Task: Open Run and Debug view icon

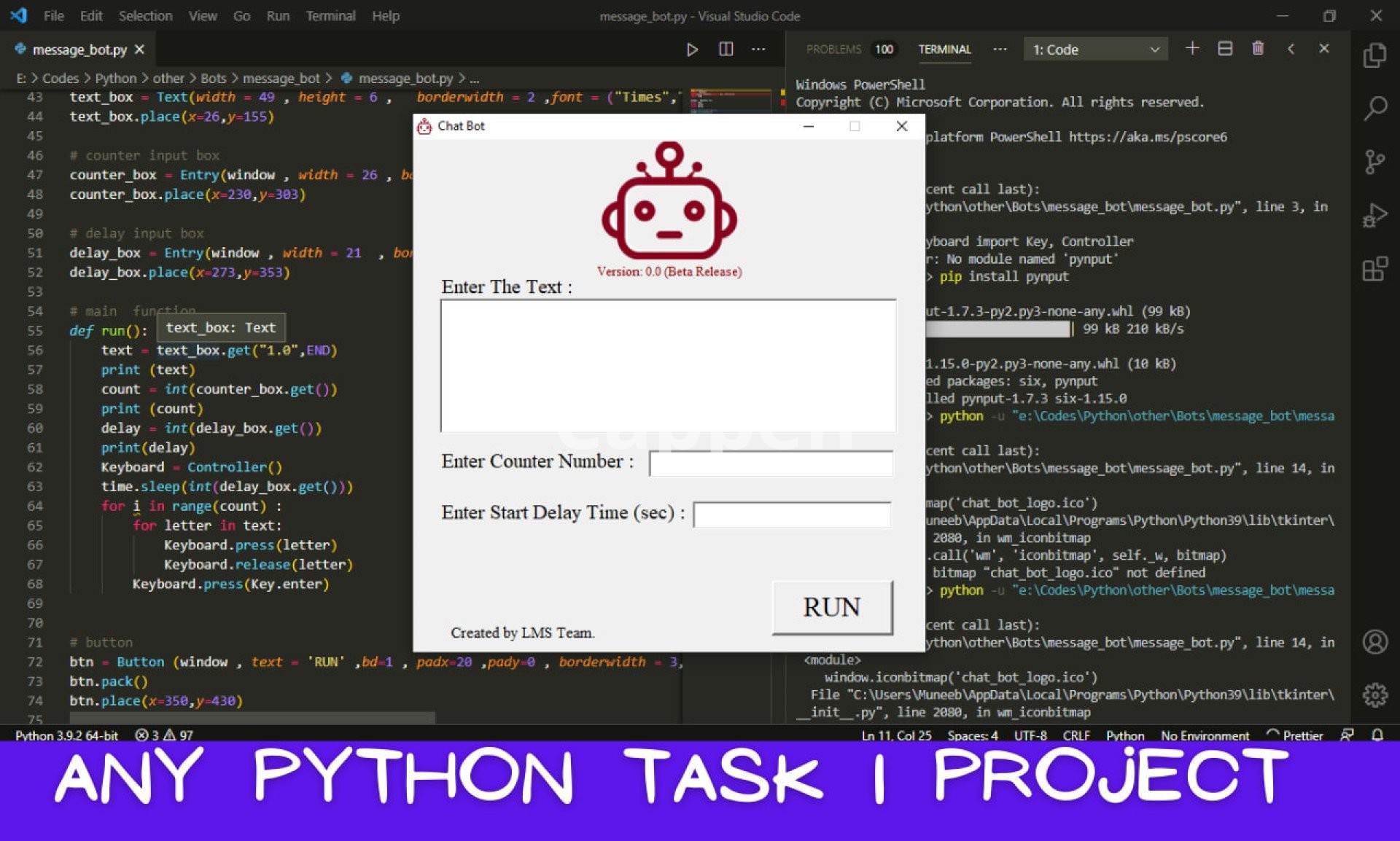Action: click(x=1374, y=216)
